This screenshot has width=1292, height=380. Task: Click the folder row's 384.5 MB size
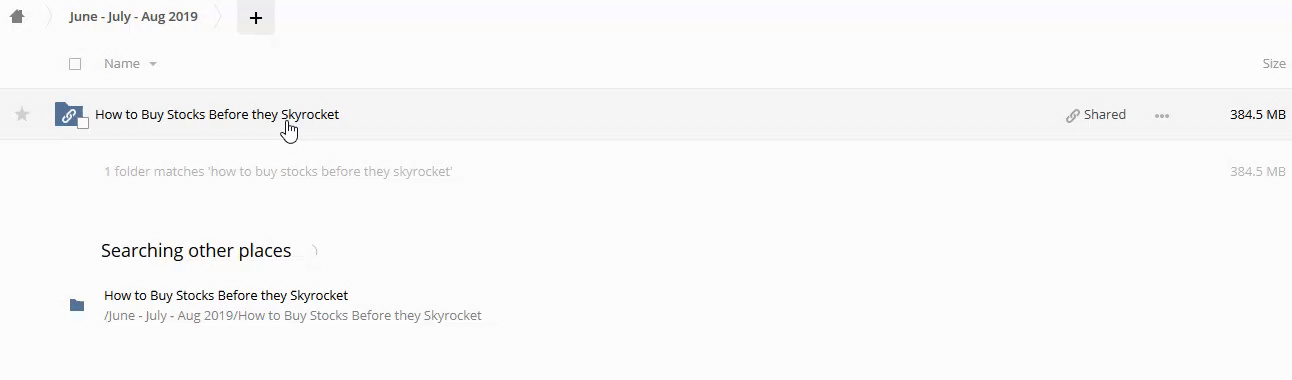[1257, 115]
